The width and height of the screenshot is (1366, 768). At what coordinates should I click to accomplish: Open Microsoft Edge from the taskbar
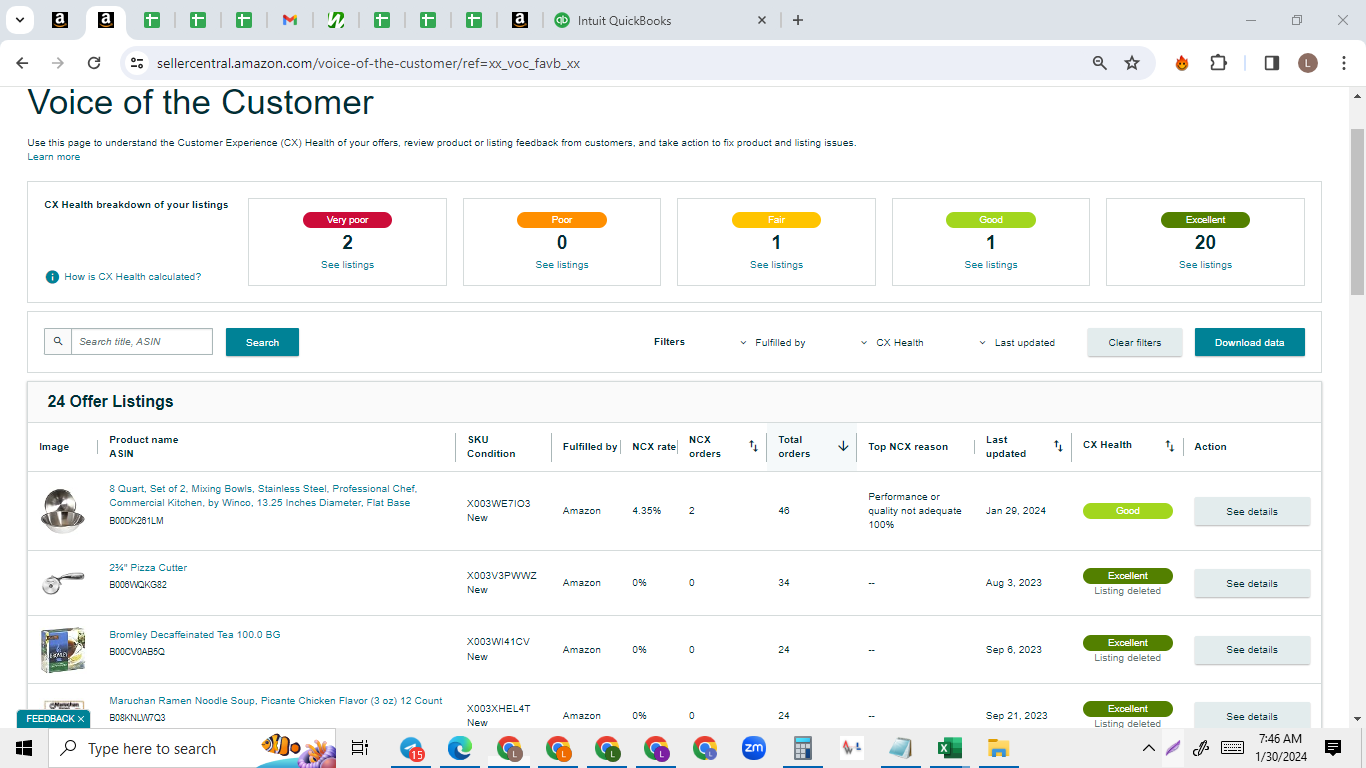459,748
